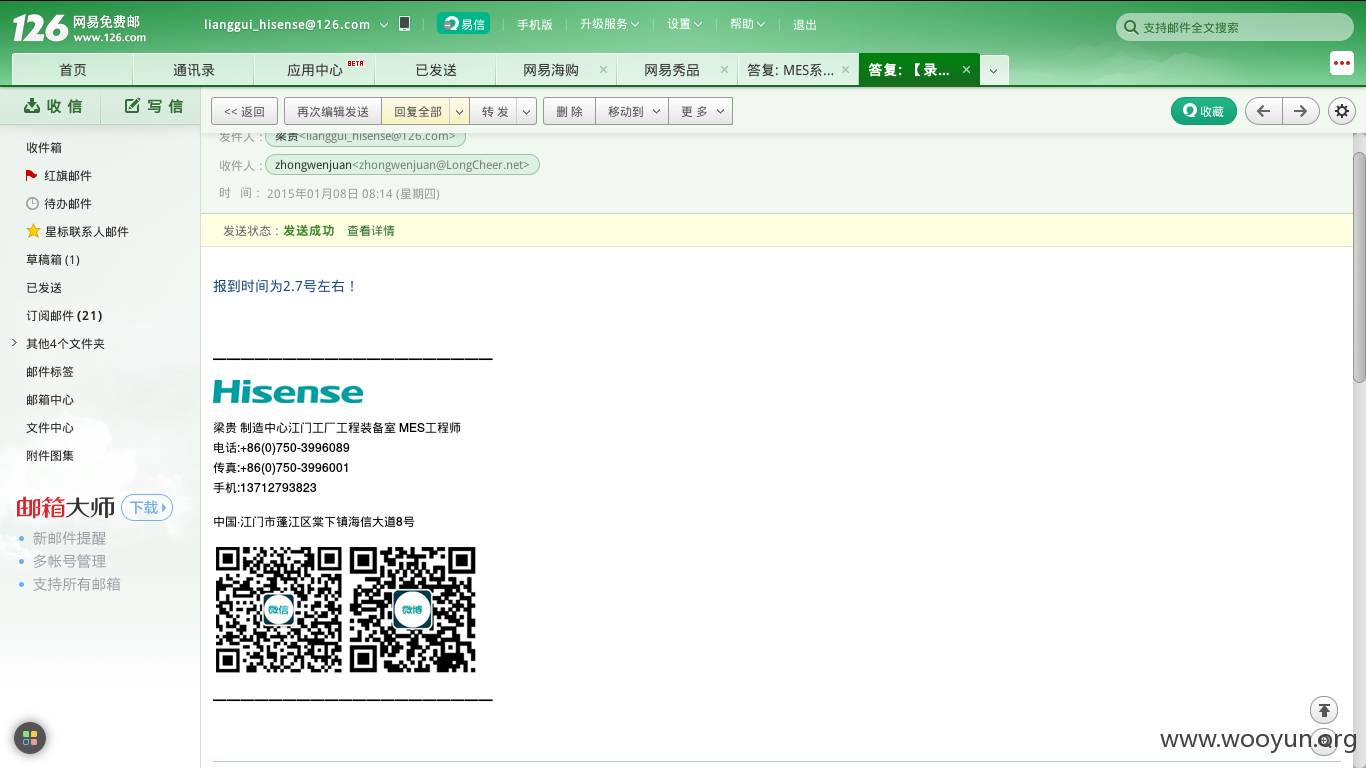Screen dimensions: 1366x768
Task: Open 帮助 dropdown menu
Action: click(748, 24)
